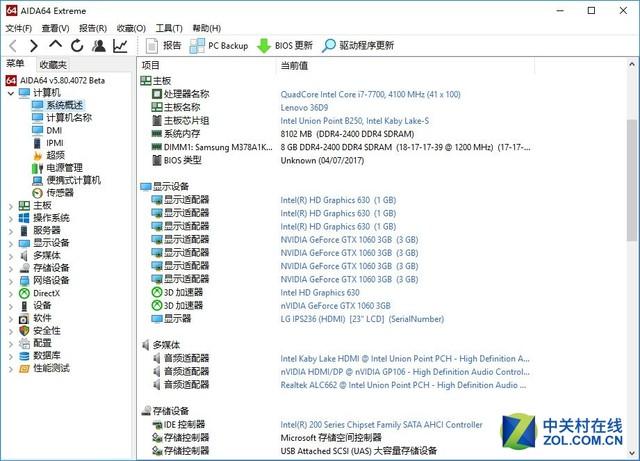The image size is (640, 461).
Task: Open the 报告(R) menu
Action: (x=93, y=28)
